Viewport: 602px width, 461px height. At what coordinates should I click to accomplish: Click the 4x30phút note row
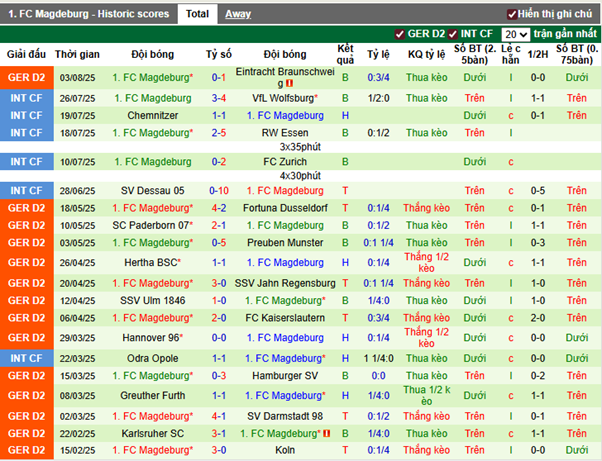[x=300, y=176]
